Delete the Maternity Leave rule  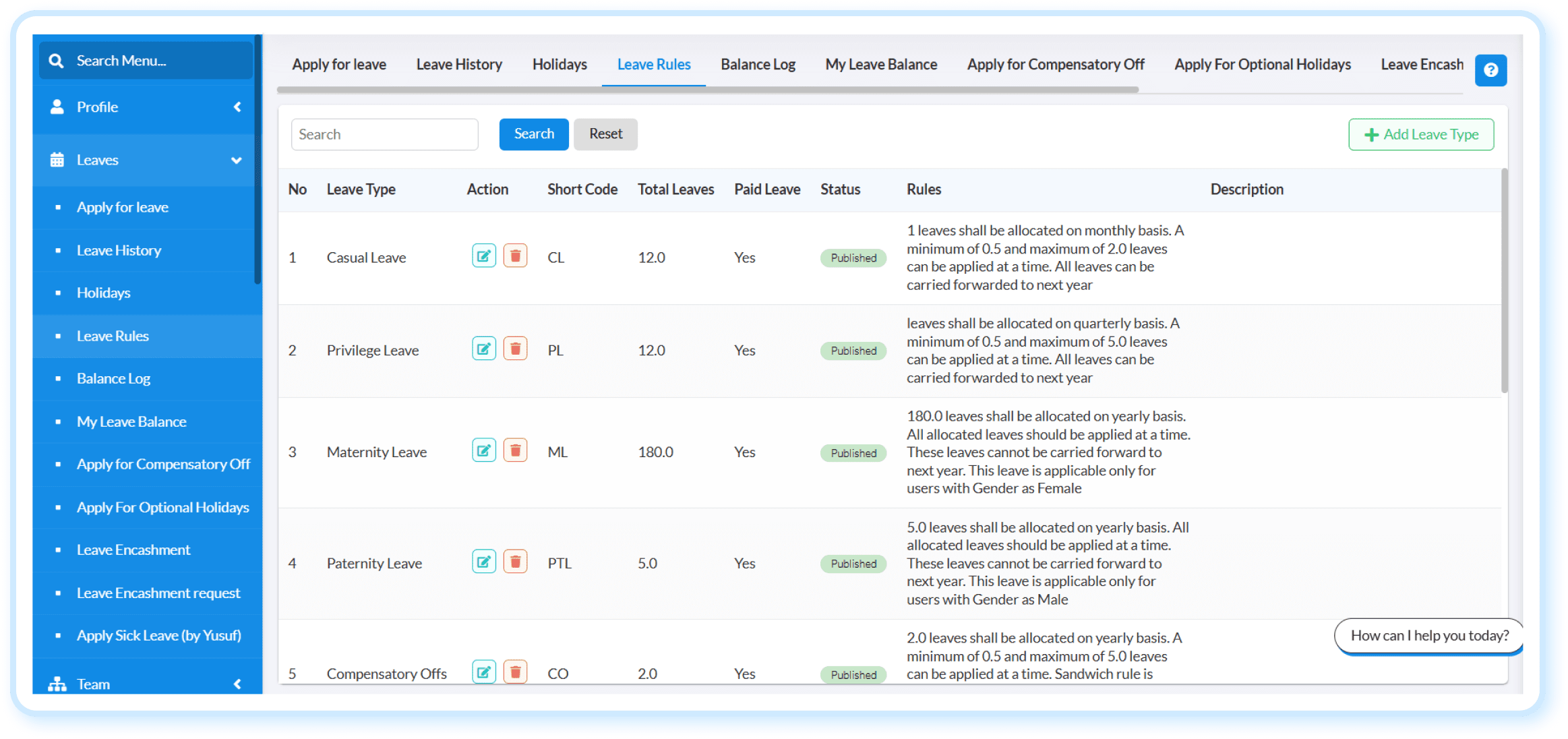coord(515,450)
